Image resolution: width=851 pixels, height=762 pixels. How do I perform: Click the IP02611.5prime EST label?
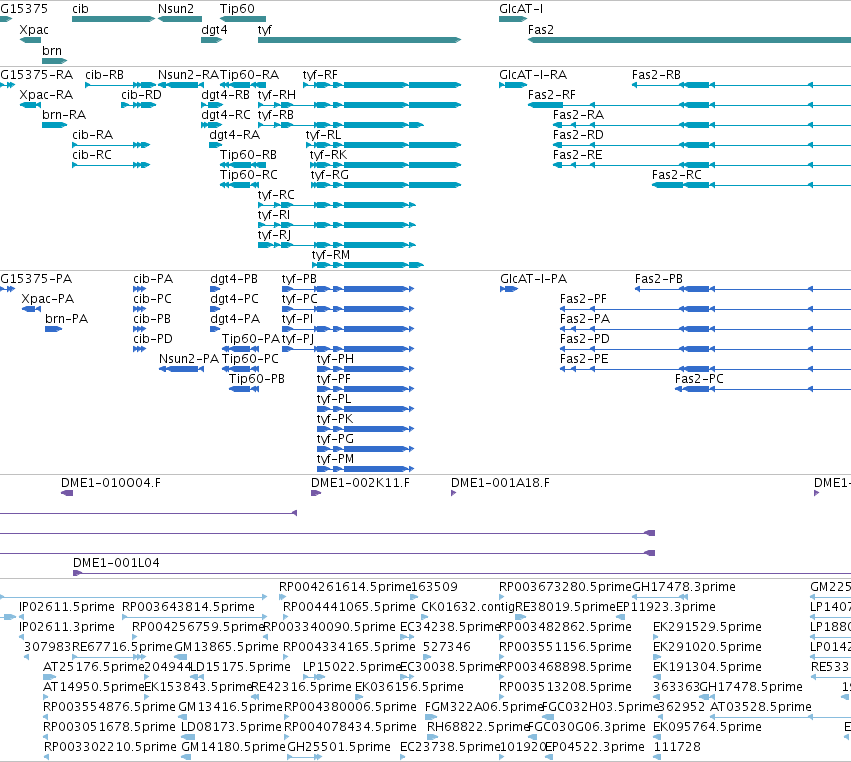(67, 607)
